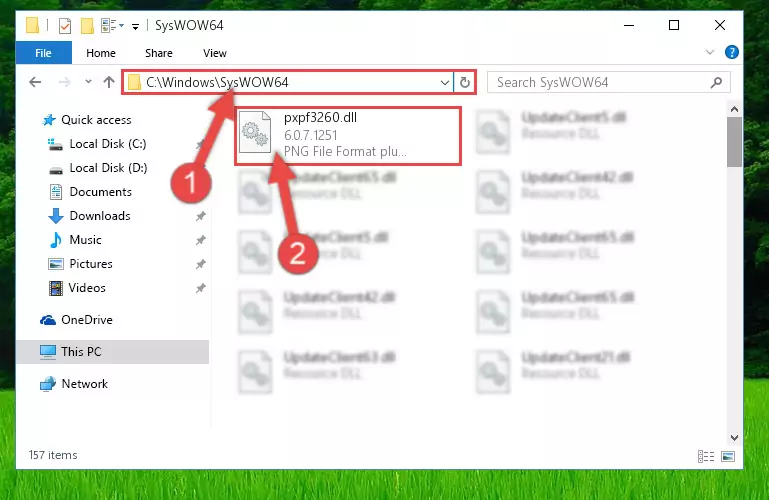
Task: Expand address bar history dropdown
Action: pyautogui.click(x=445, y=82)
